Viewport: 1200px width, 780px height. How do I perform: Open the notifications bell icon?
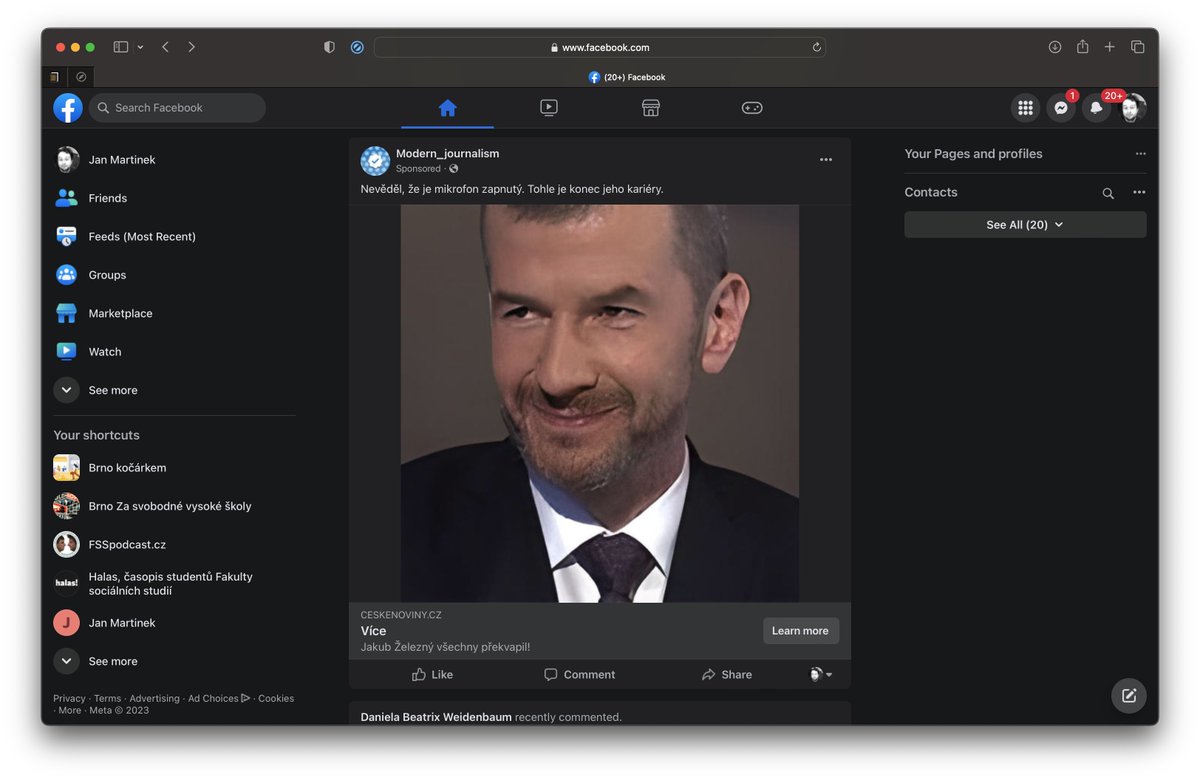[x=1097, y=108]
